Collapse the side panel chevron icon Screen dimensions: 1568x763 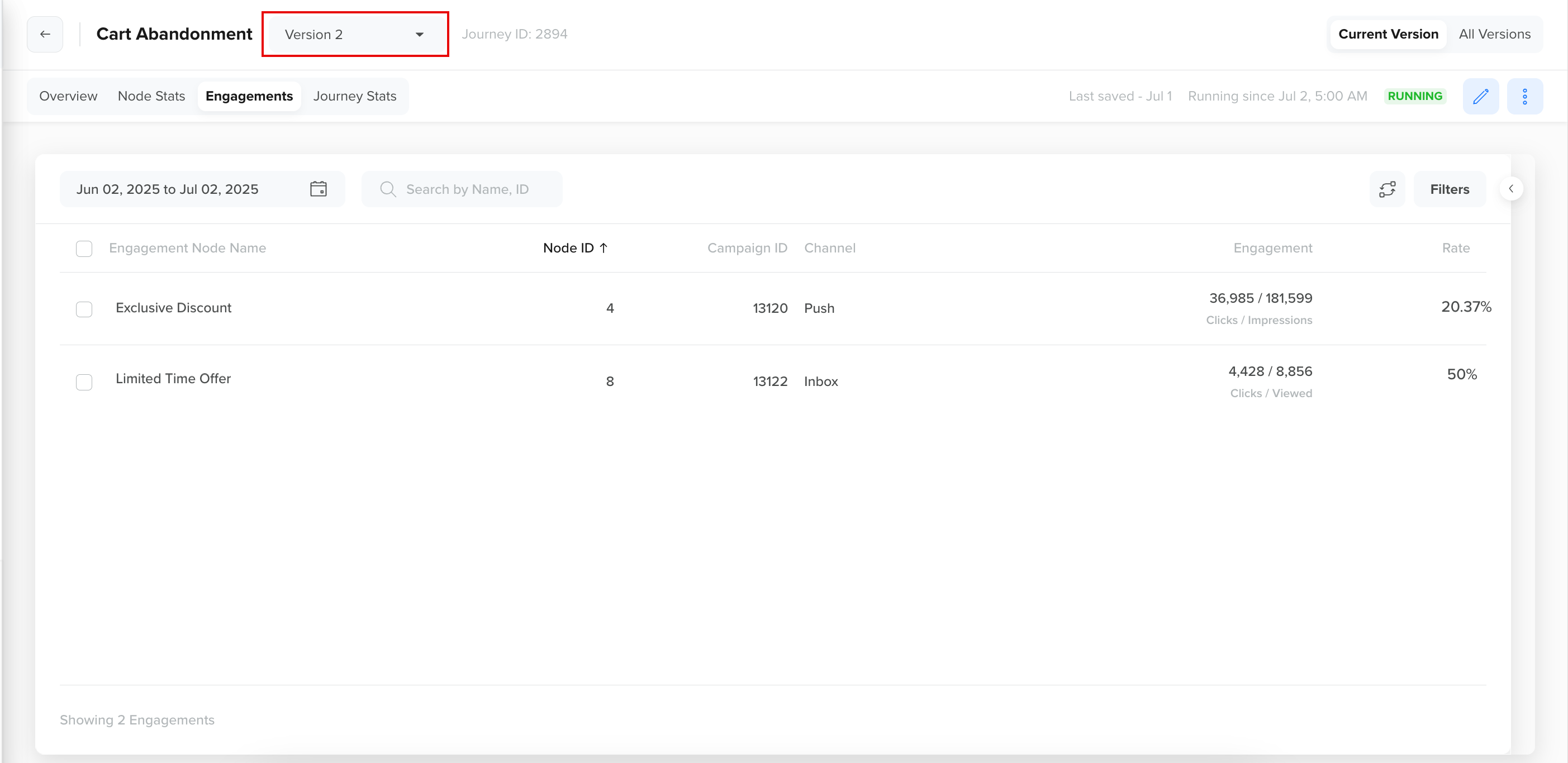pos(1511,189)
